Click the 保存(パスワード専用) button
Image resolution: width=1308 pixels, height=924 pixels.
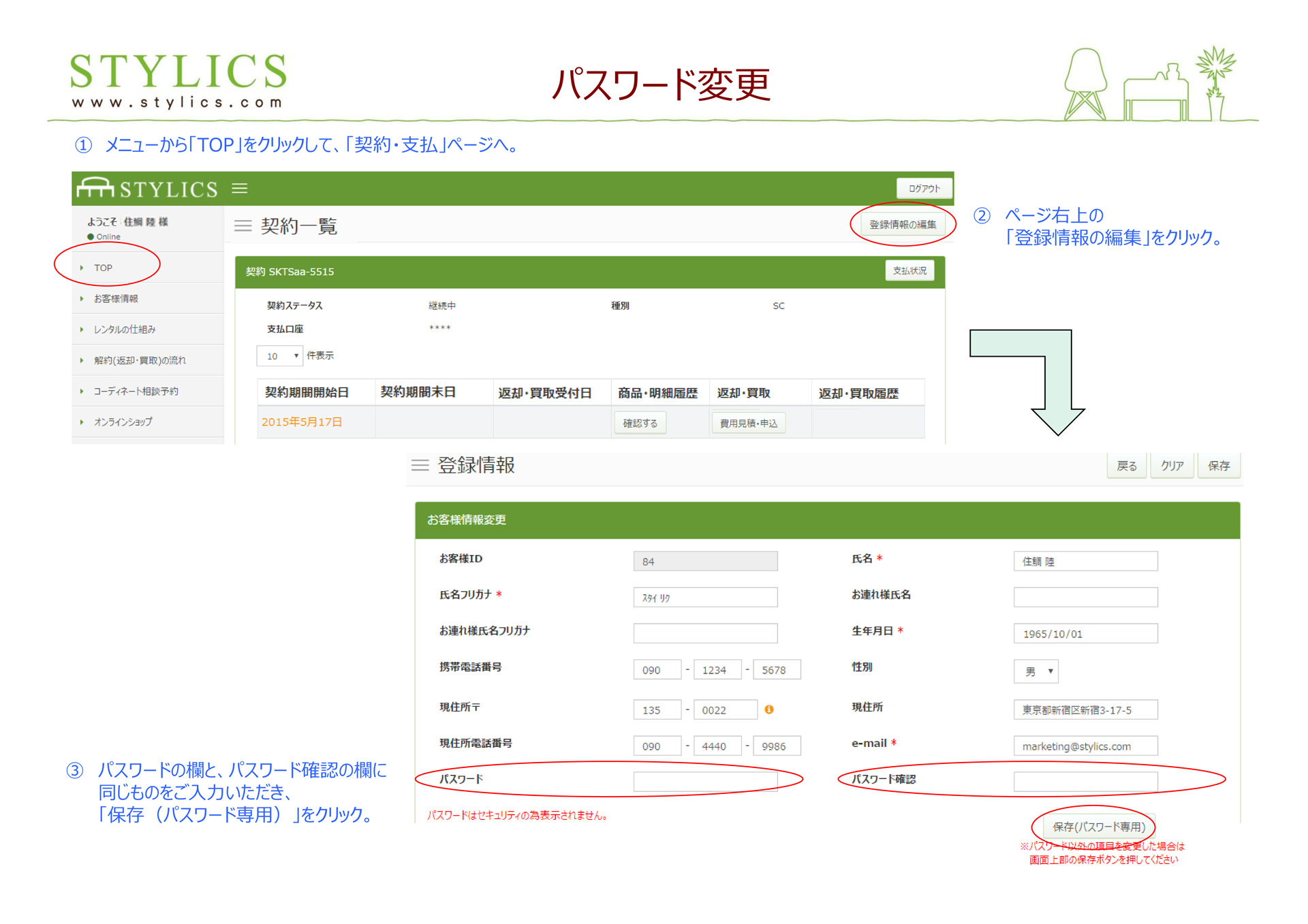pyautogui.click(x=1098, y=827)
